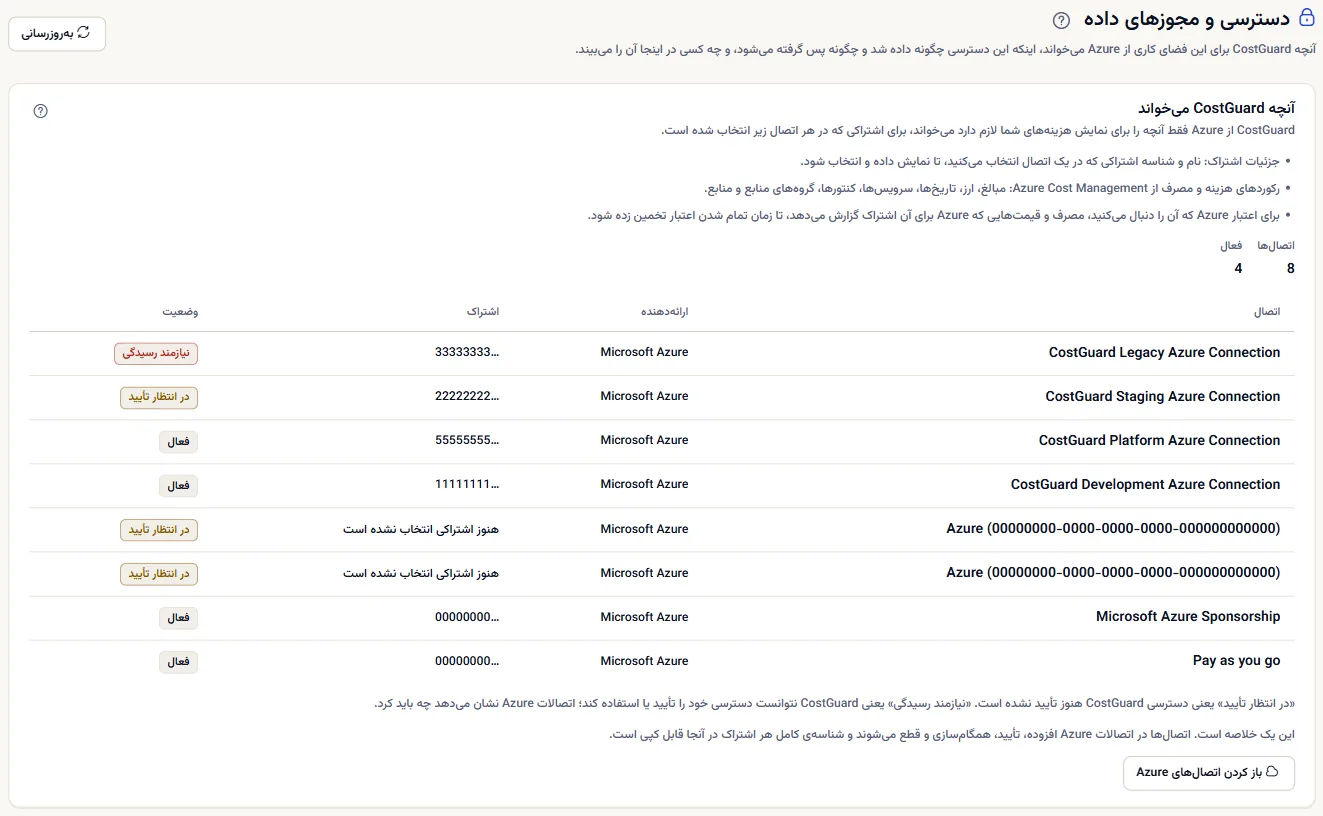Click the «فعال» badge on Platform row

point(178,441)
